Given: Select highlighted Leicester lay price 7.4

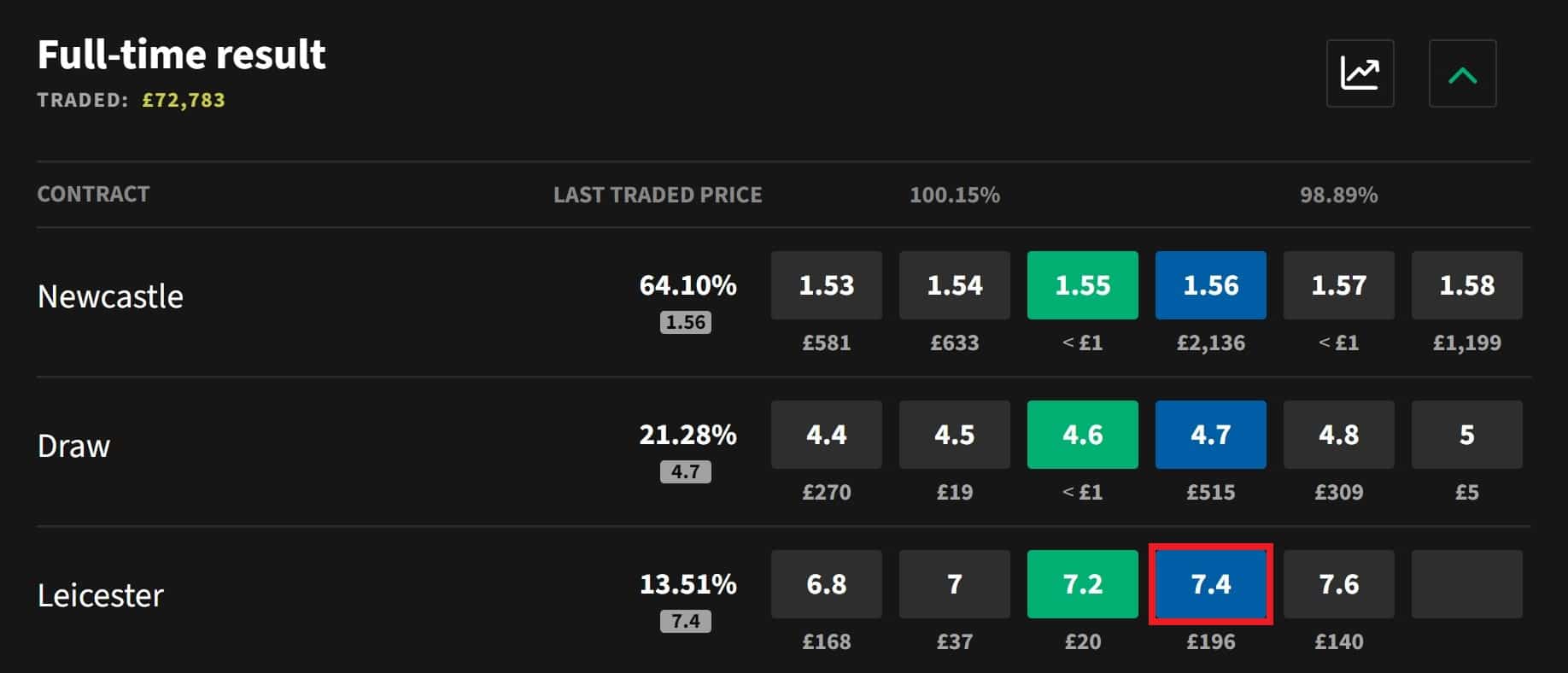Looking at the screenshot, I should click(1210, 584).
